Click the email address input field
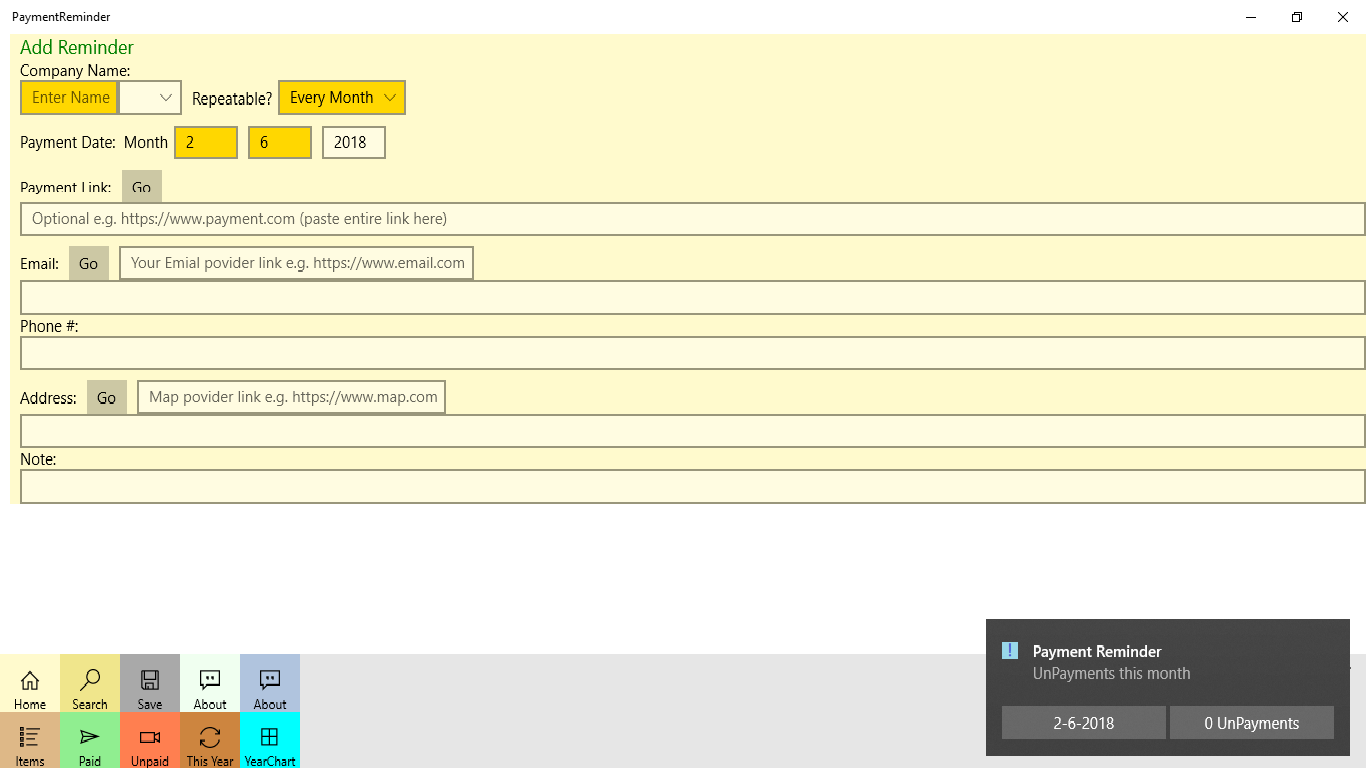 (x=693, y=297)
